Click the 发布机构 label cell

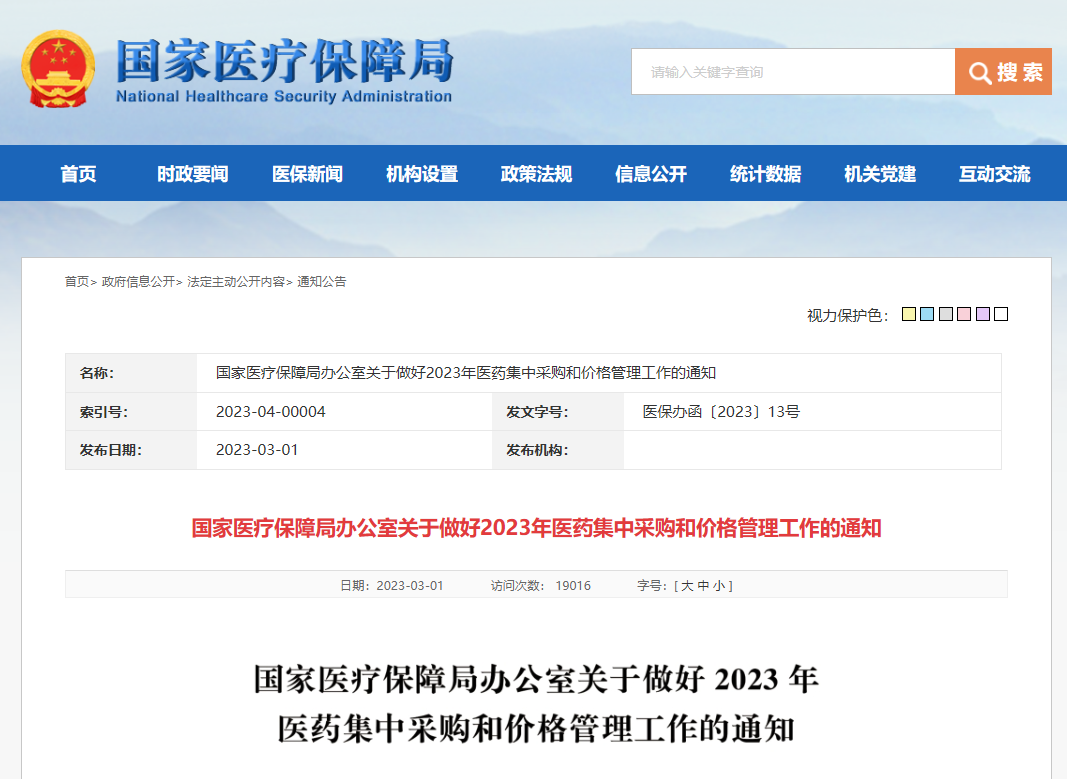[x=557, y=450]
